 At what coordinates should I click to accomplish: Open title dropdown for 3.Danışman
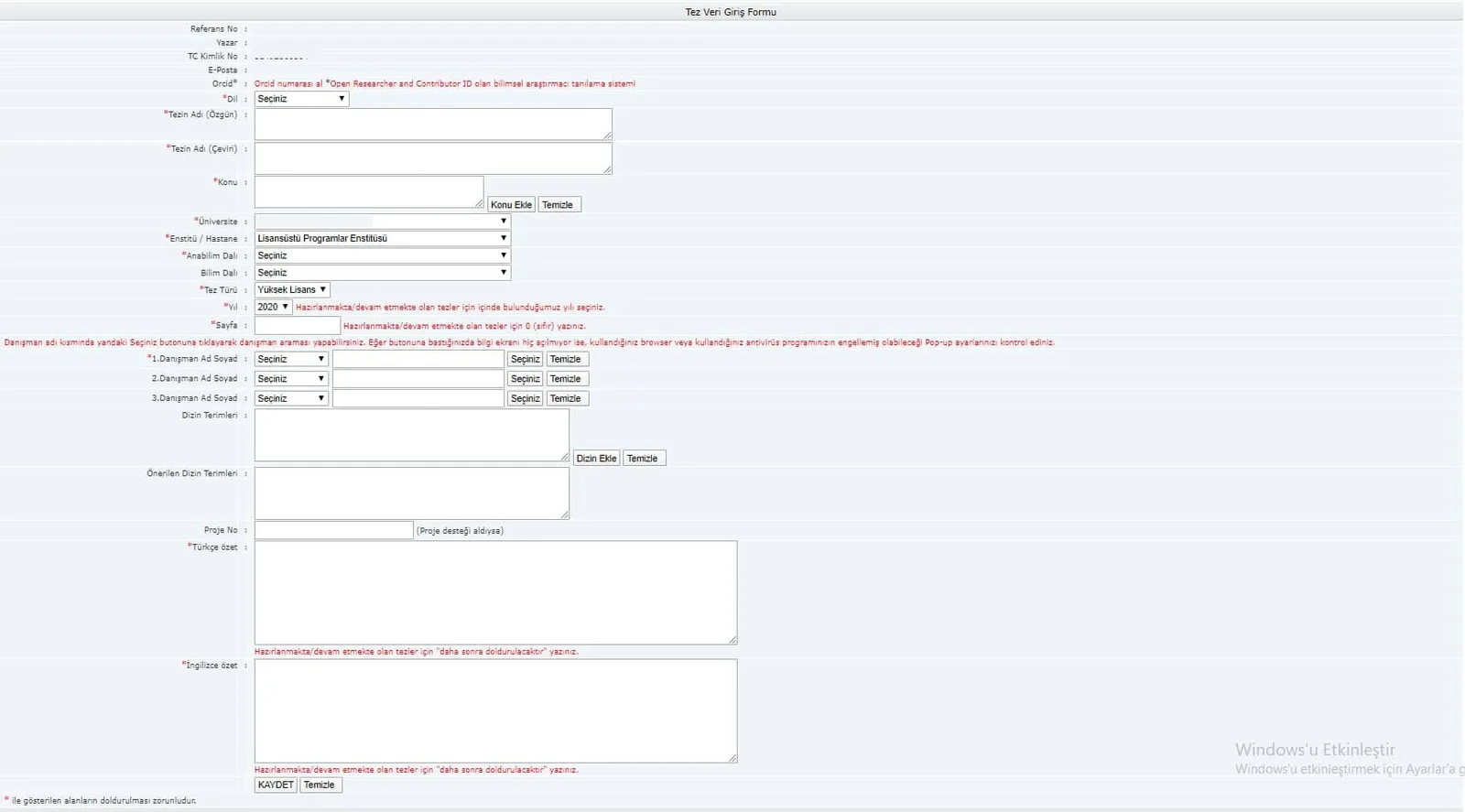tap(291, 398)
